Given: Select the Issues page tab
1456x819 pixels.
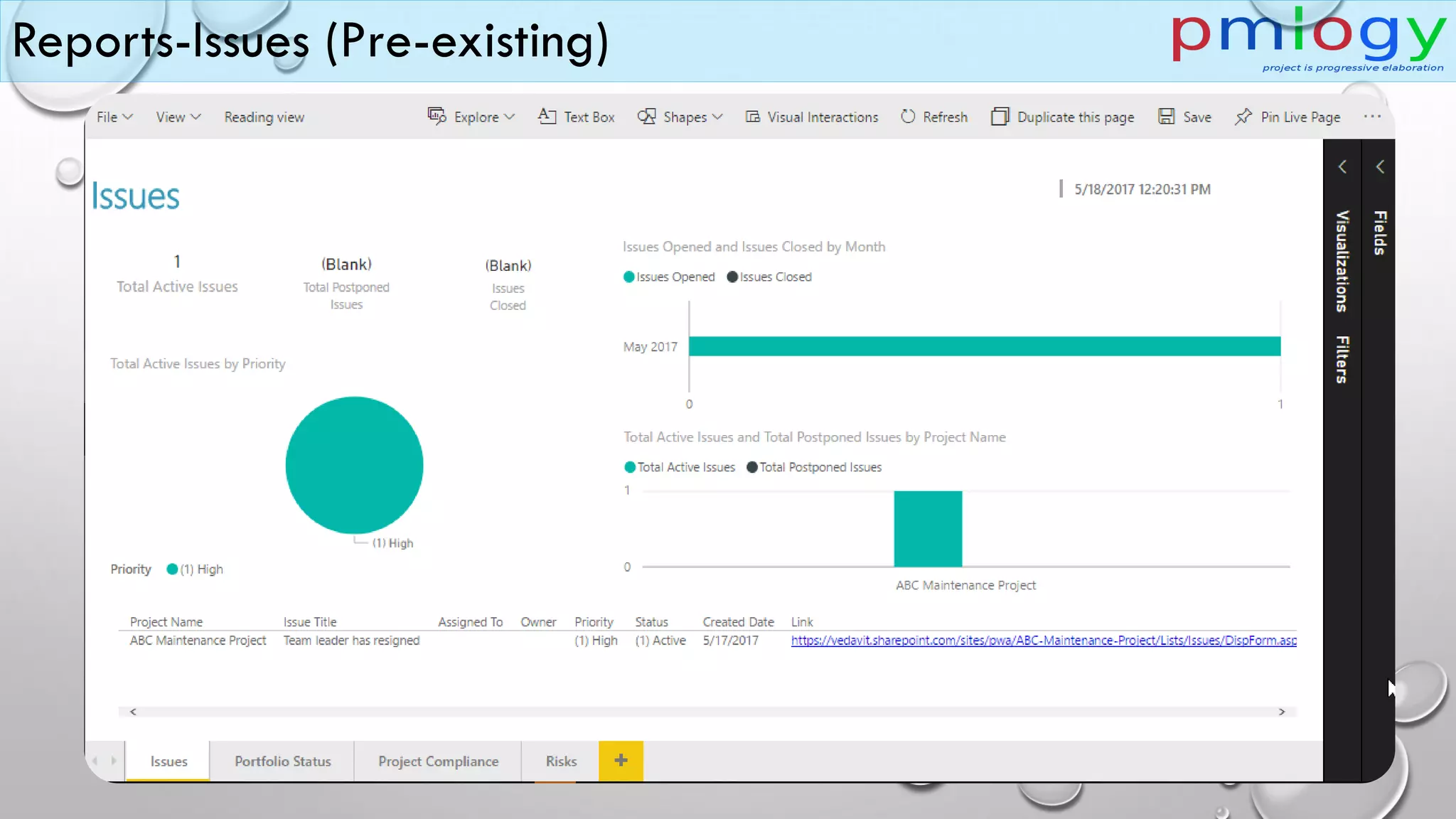Looking at the screenshot, I should (168, 761).
